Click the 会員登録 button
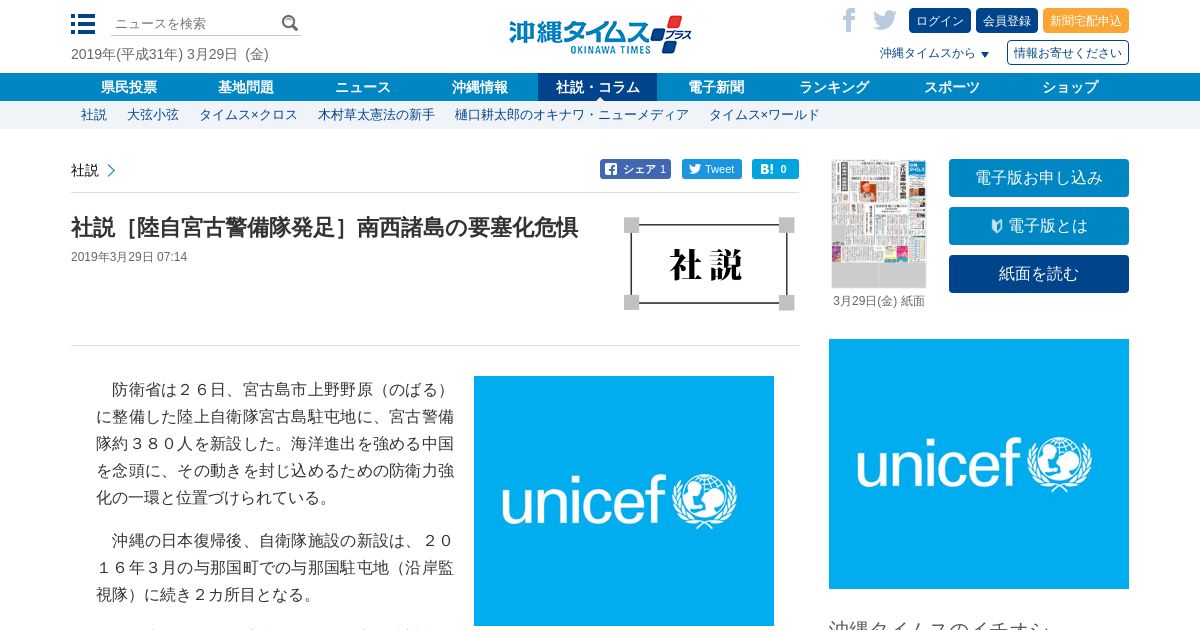The image size is (1200, 630). (1007, 21)
